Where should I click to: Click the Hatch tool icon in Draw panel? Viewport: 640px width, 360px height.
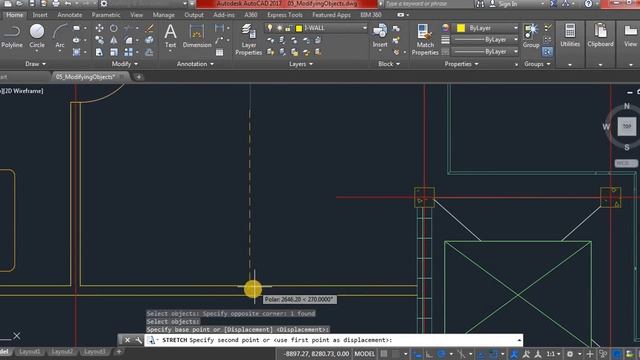pos(76,52)
